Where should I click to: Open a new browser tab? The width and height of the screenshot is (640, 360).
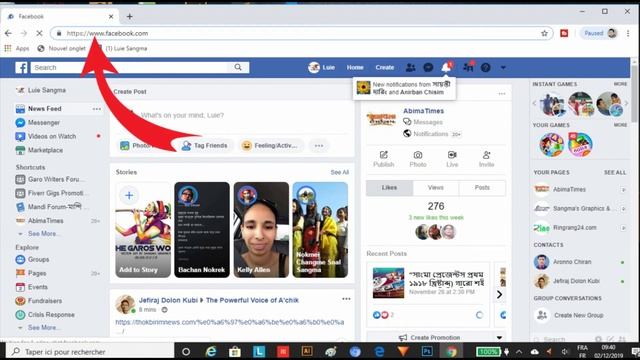[129, 16]
